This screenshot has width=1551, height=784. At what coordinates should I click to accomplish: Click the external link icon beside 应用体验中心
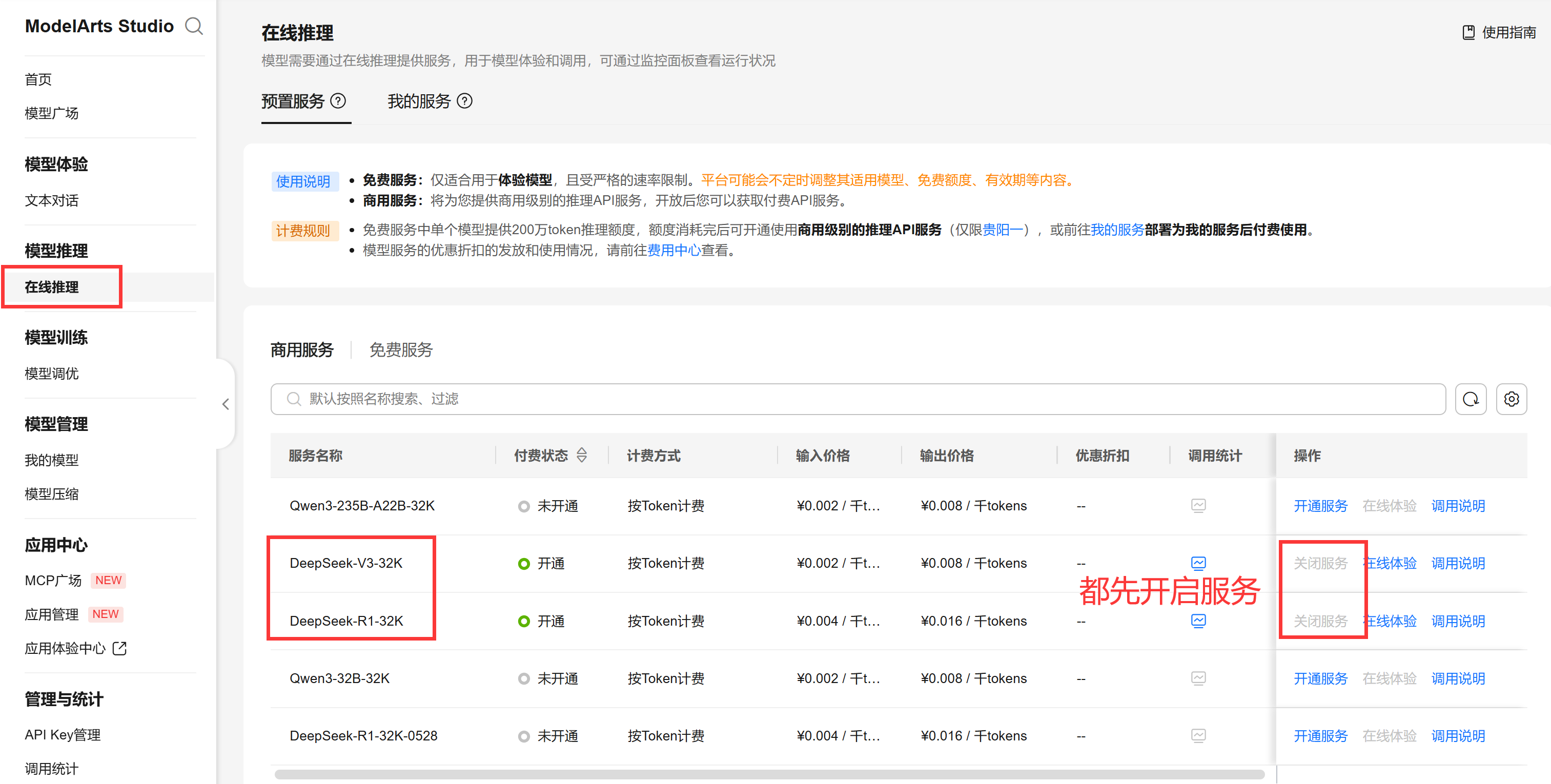coord(120,649)
